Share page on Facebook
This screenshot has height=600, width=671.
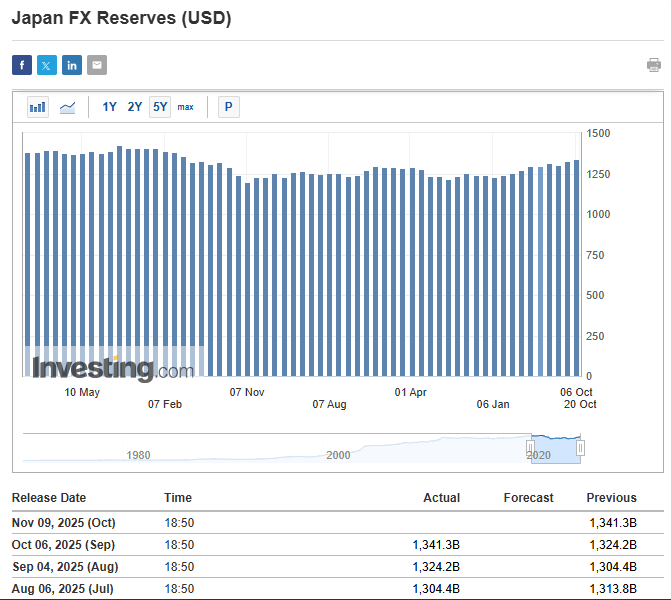point(22,65)
